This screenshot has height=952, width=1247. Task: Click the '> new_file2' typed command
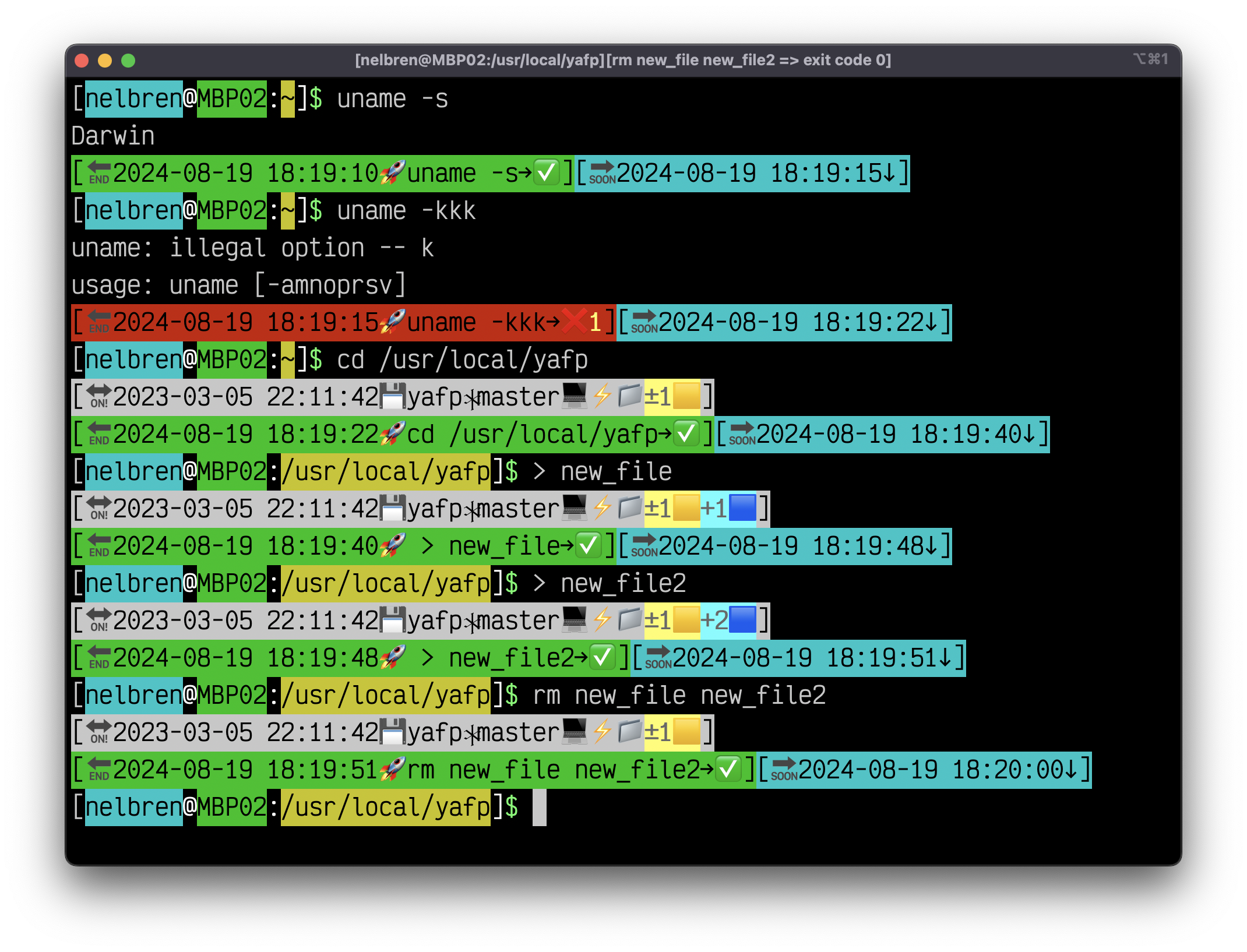(610, 583)
